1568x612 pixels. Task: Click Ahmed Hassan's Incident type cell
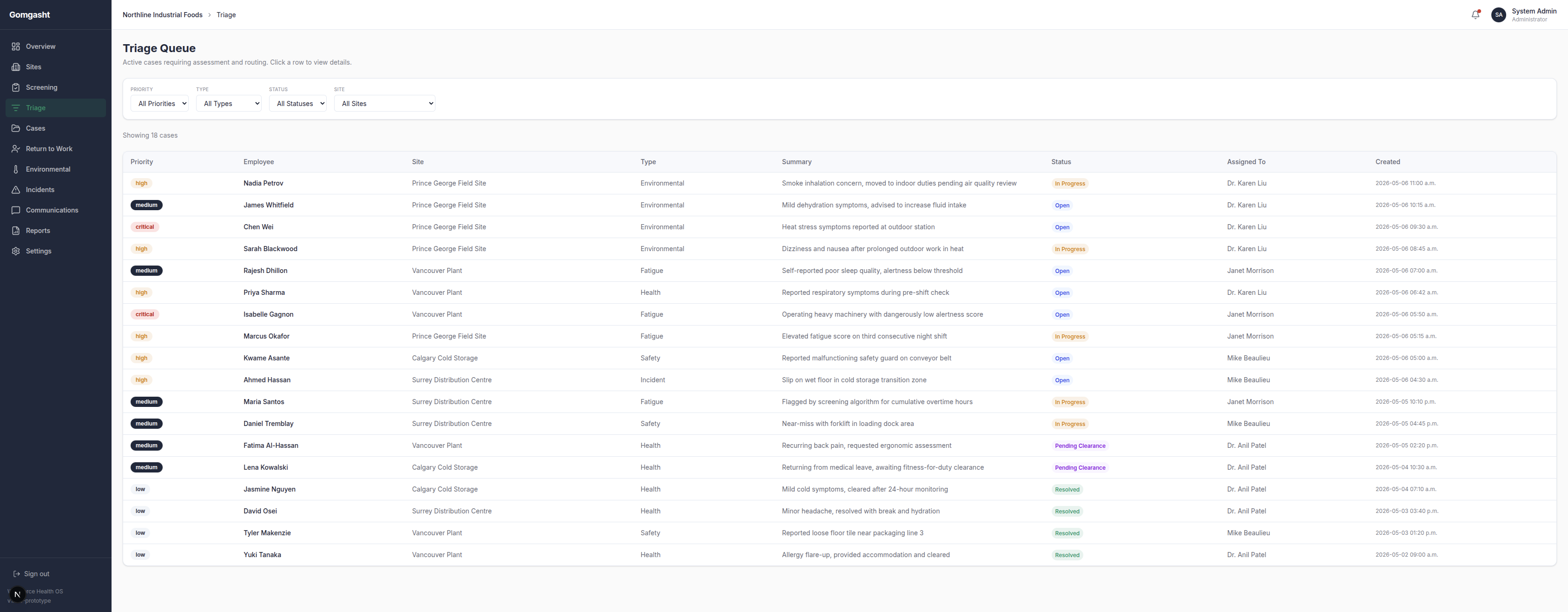tap(652, 380)
